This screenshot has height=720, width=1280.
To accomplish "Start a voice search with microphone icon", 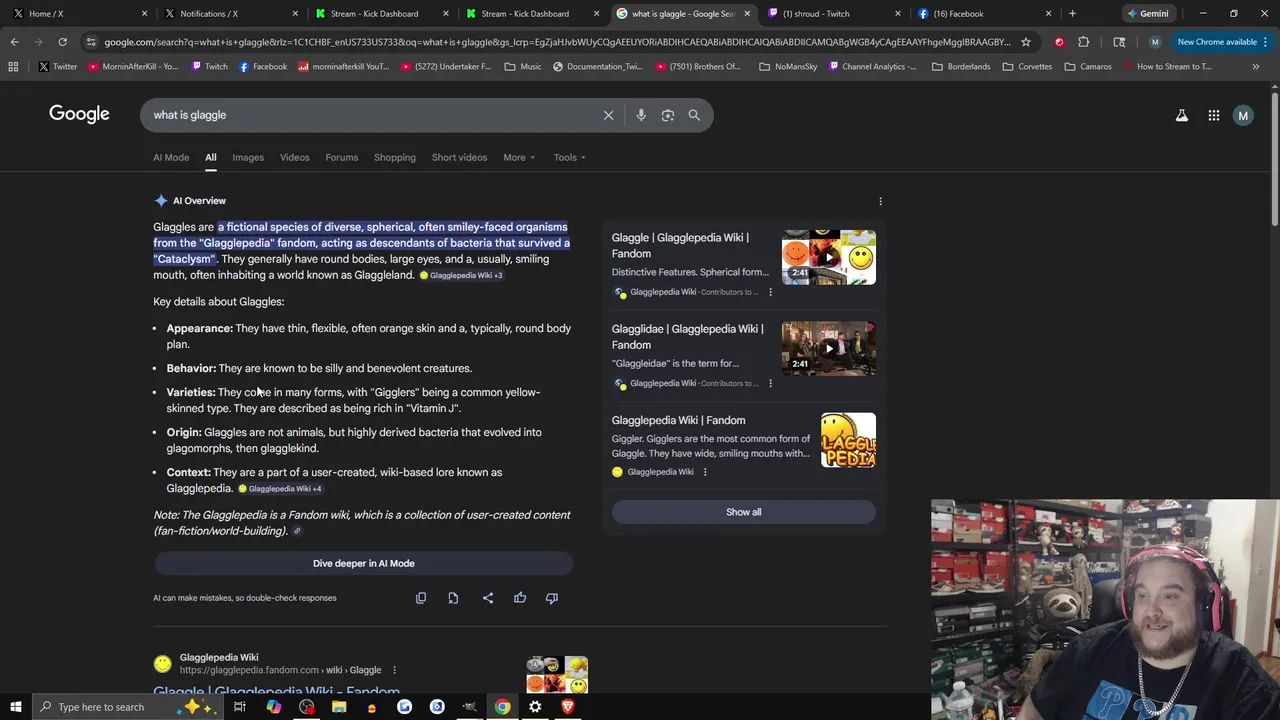I will [641, 115].
